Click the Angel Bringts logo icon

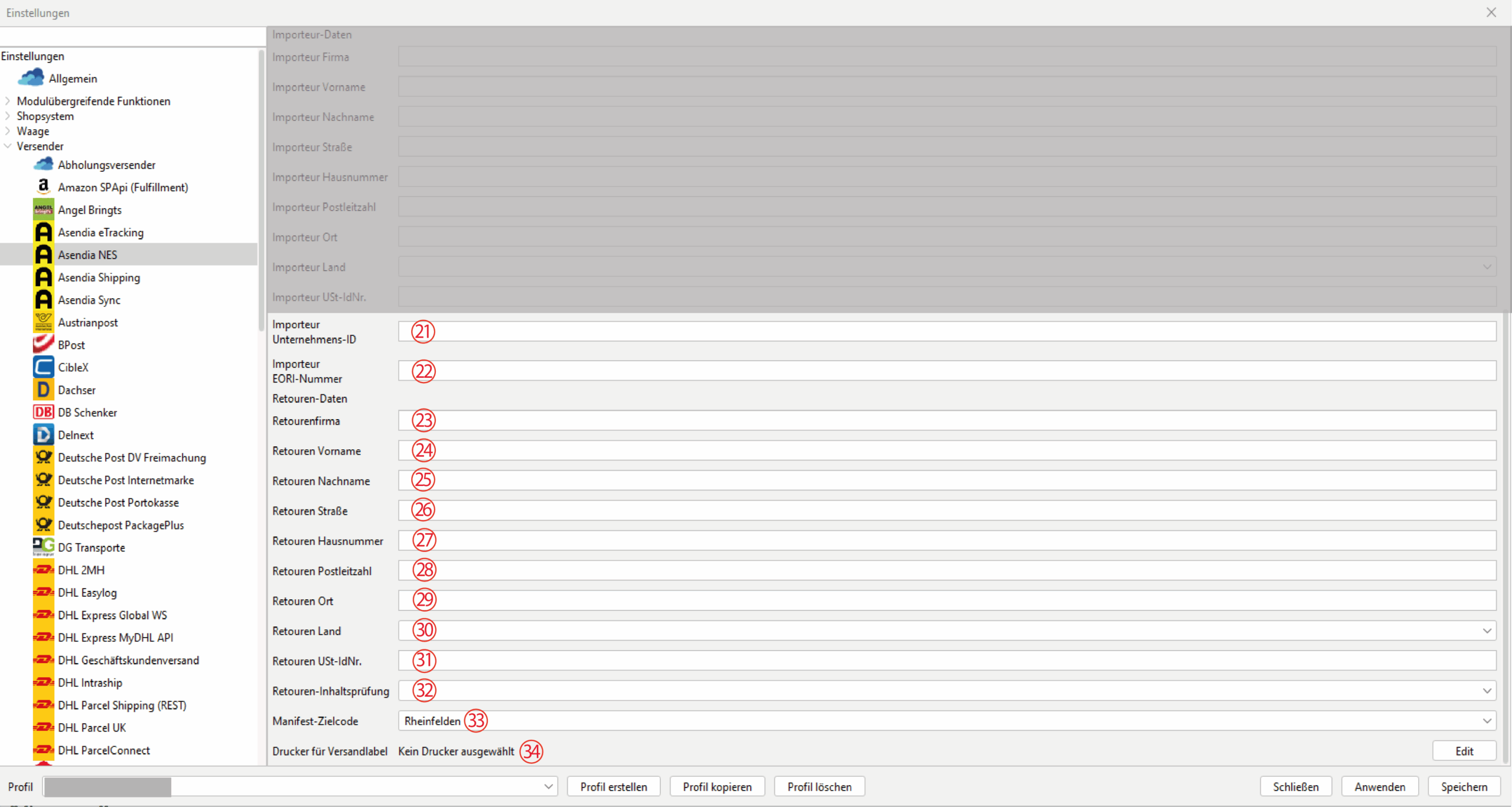coord(43,210)
